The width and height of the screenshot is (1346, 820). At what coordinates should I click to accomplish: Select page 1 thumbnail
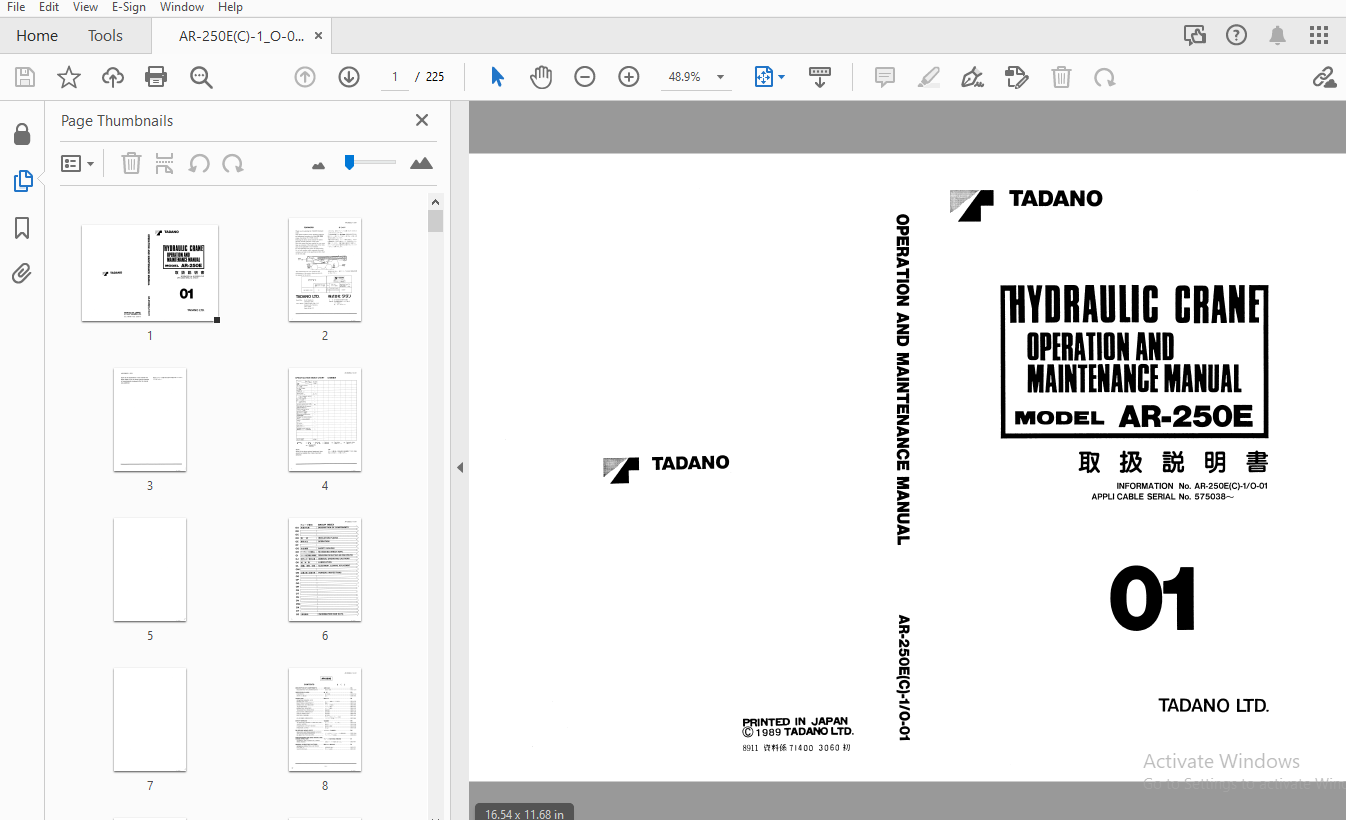click(x=150, y=273)
